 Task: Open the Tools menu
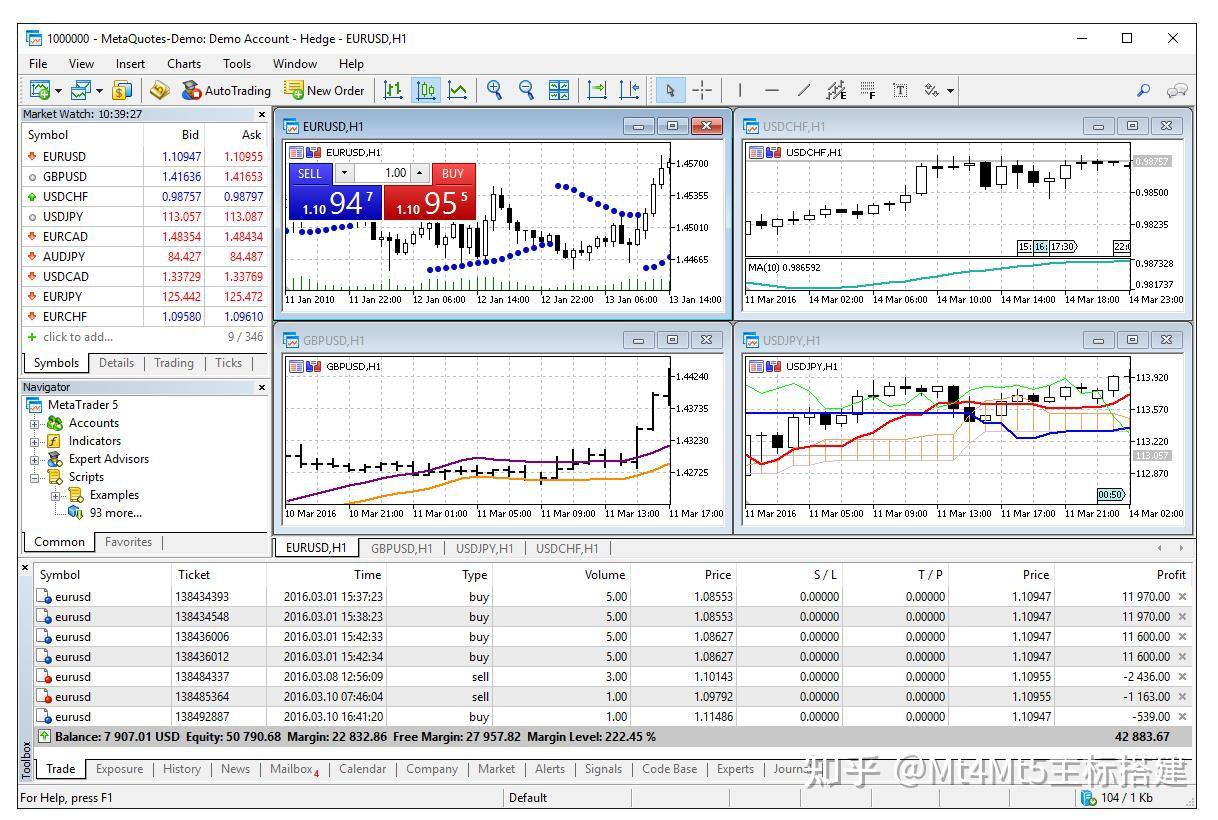coord(237,63)
